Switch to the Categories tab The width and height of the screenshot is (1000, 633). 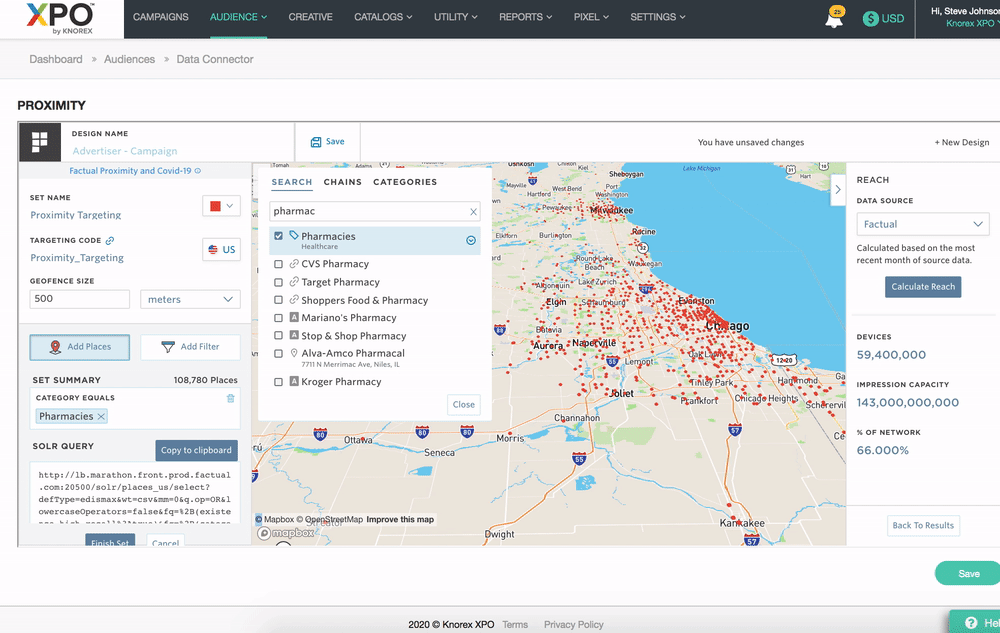tap(405, 182)
